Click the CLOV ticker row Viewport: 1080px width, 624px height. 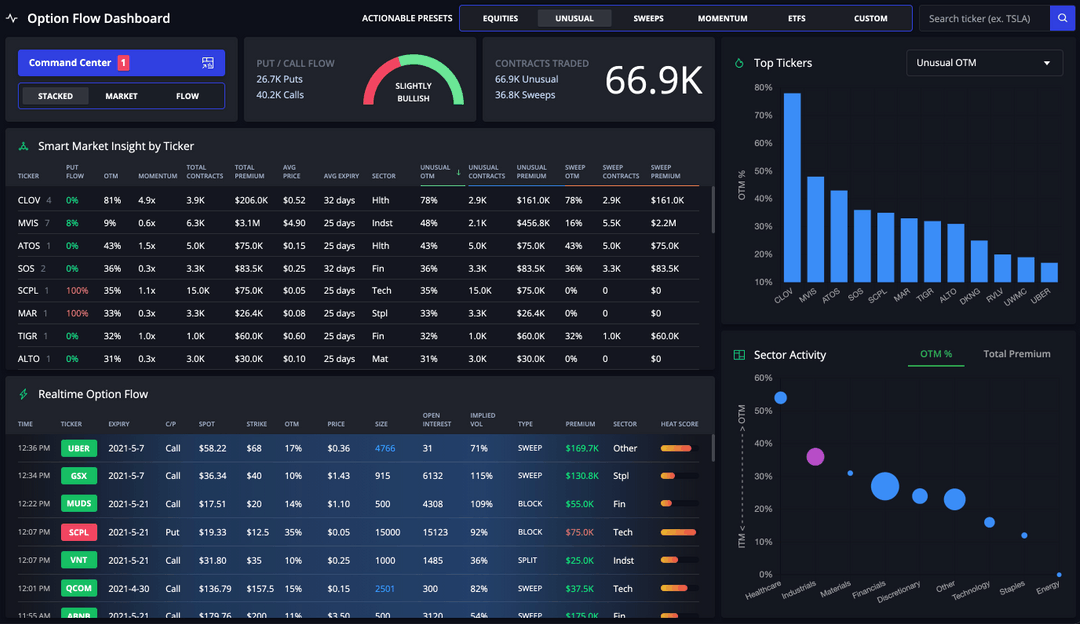358,200
